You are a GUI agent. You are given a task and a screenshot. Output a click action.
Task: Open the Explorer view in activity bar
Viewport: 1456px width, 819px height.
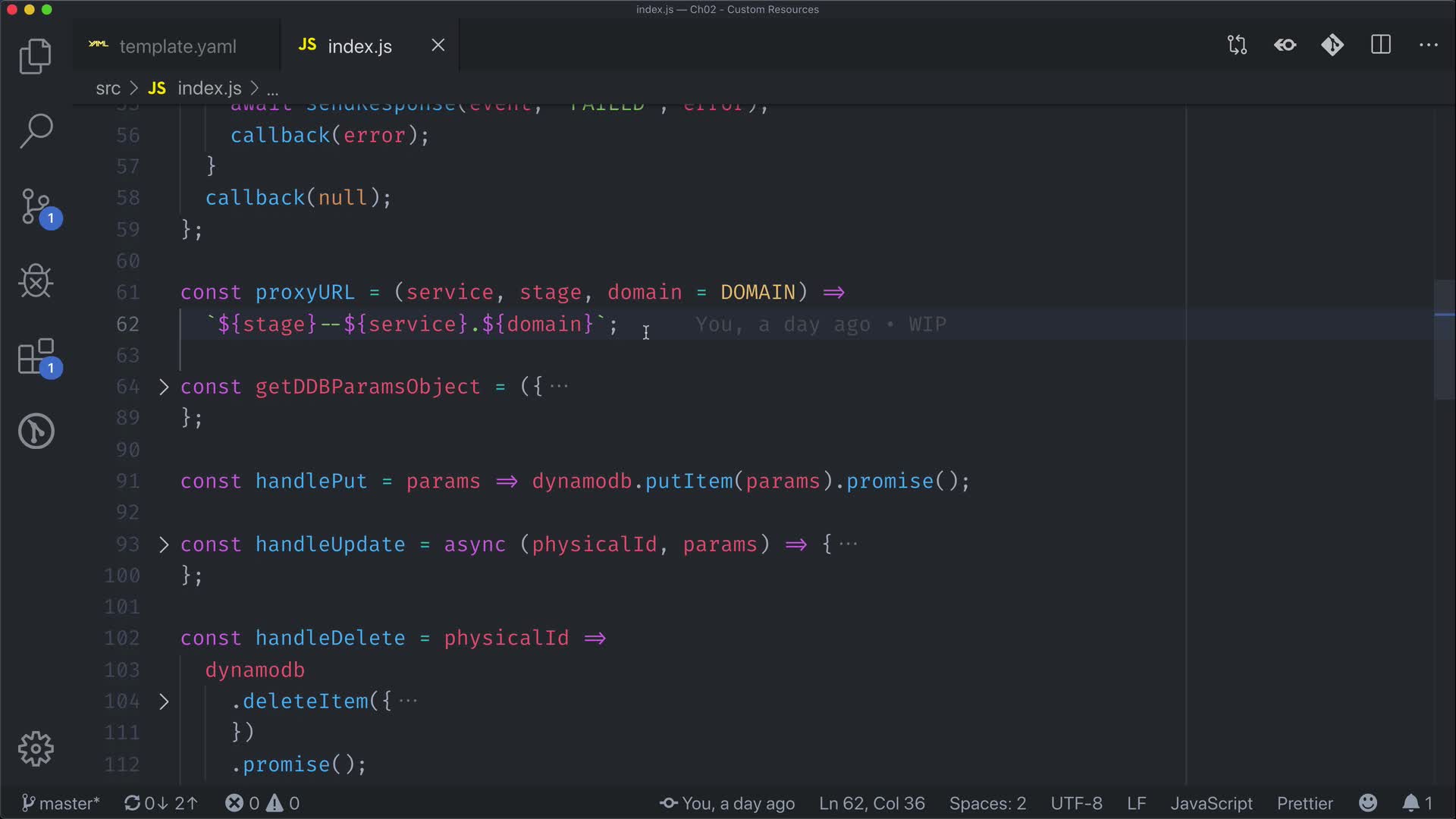(x=35, y=57)
